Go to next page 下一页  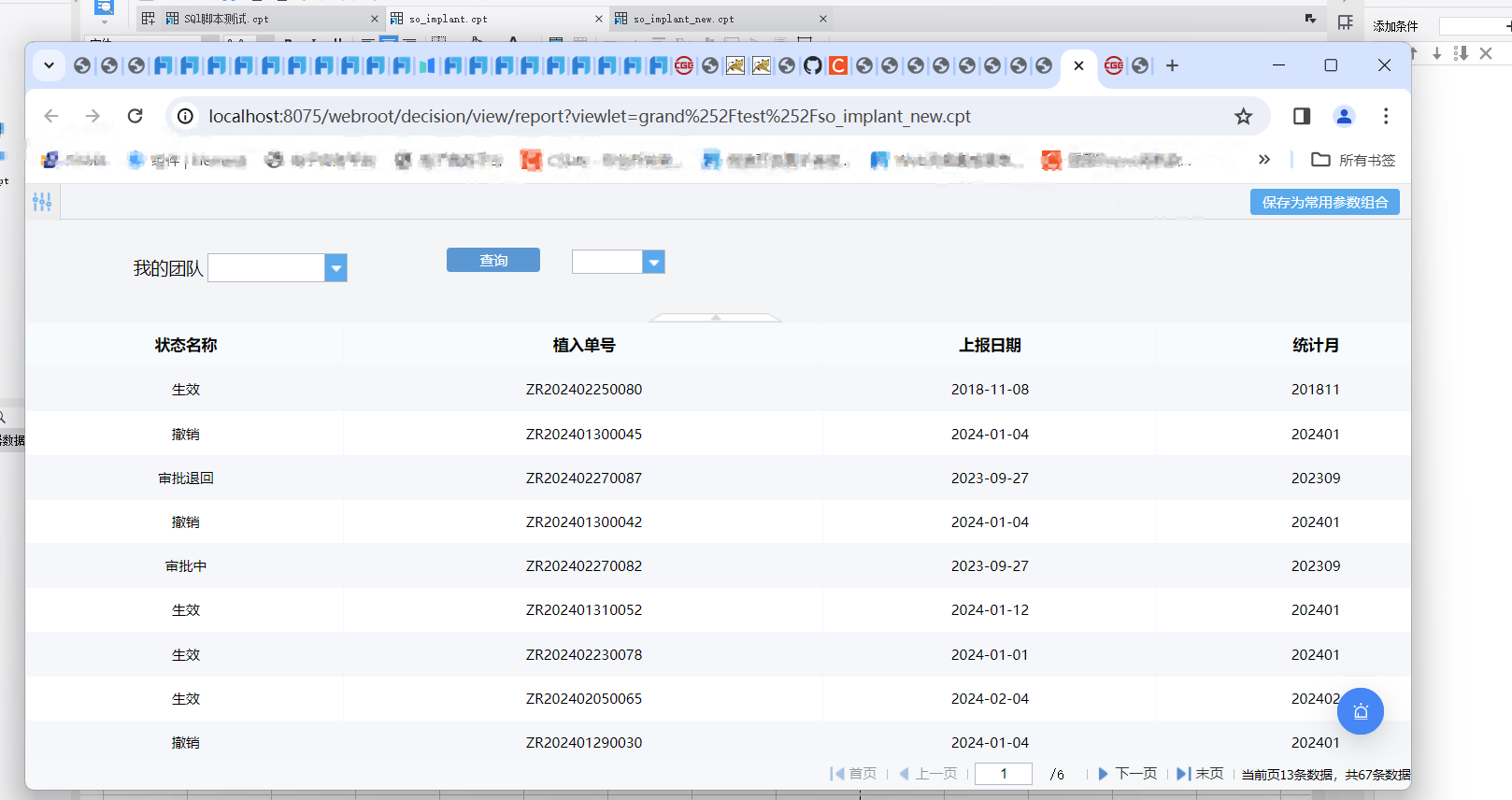pos(1127,773)
